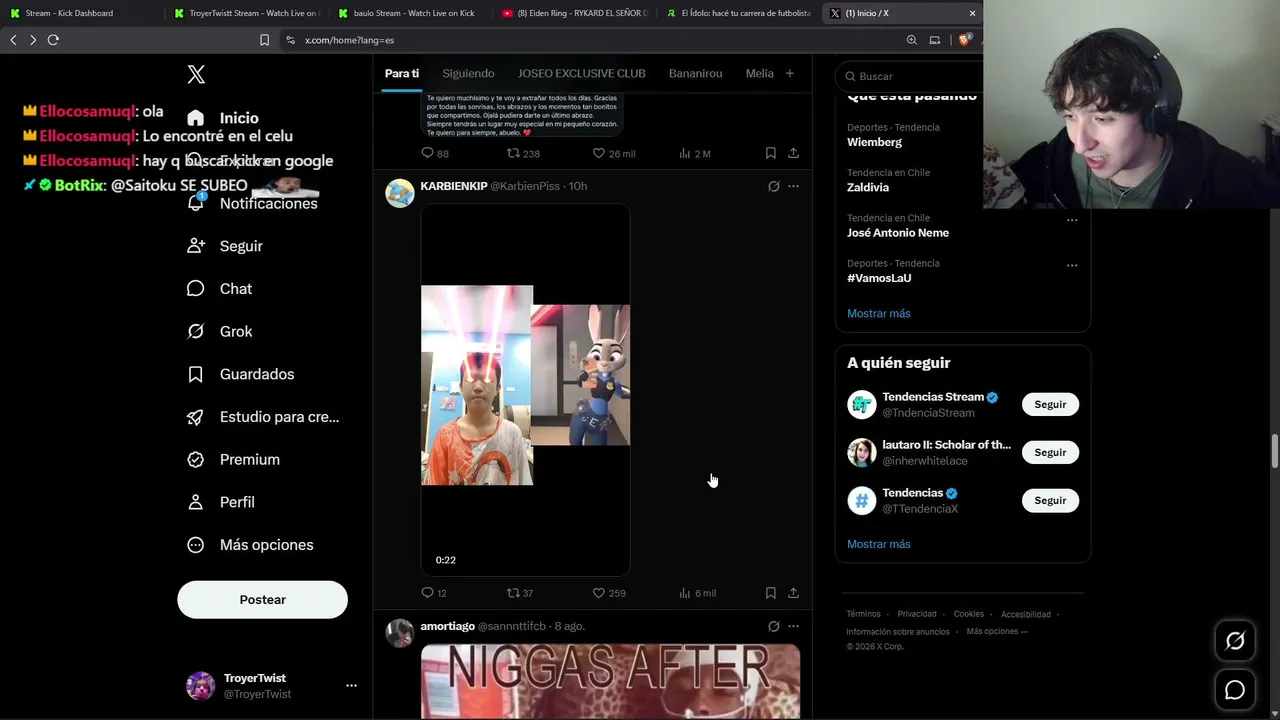Open Chat in the sidebar
This screenshot has height=720, width=1280.
(219, 289)
